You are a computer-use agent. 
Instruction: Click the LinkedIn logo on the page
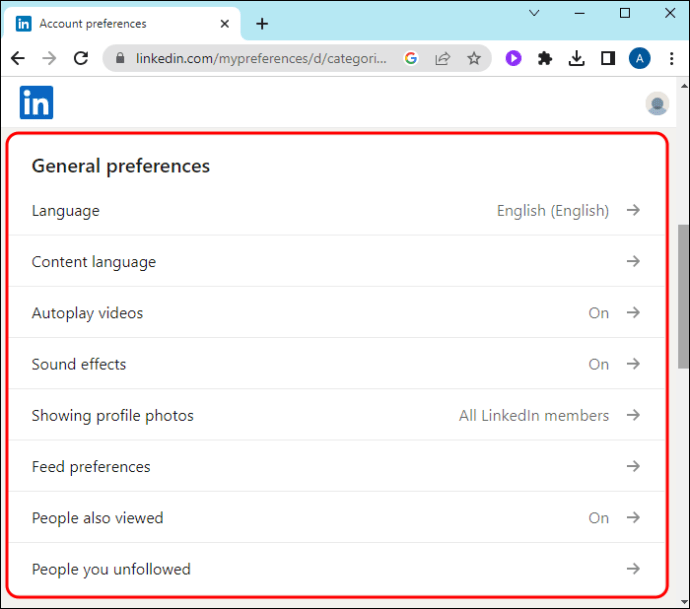pyautogui.click(x=37, y=103)
